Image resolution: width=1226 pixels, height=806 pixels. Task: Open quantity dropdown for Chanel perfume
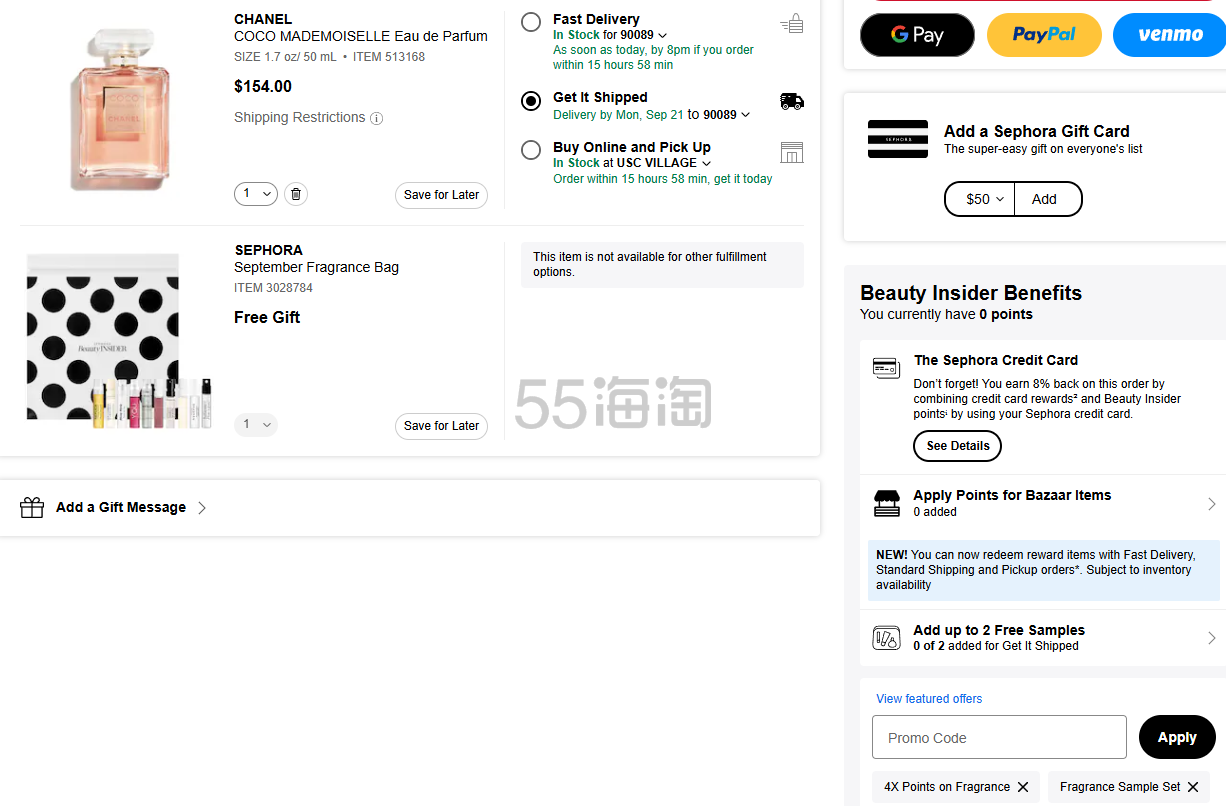point(256,194)
